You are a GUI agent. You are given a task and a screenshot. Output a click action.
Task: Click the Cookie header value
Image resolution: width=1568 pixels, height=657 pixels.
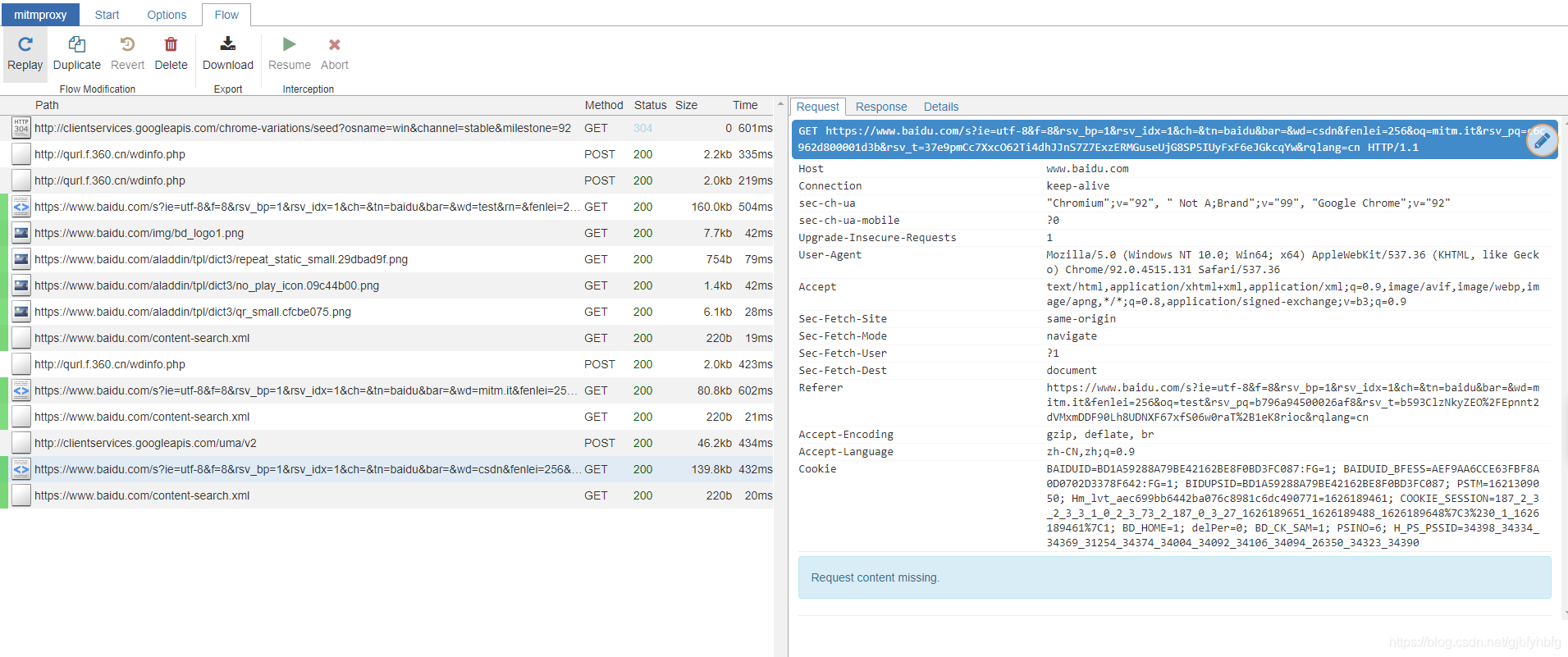pyautogui.click(x=1292, y=505)
